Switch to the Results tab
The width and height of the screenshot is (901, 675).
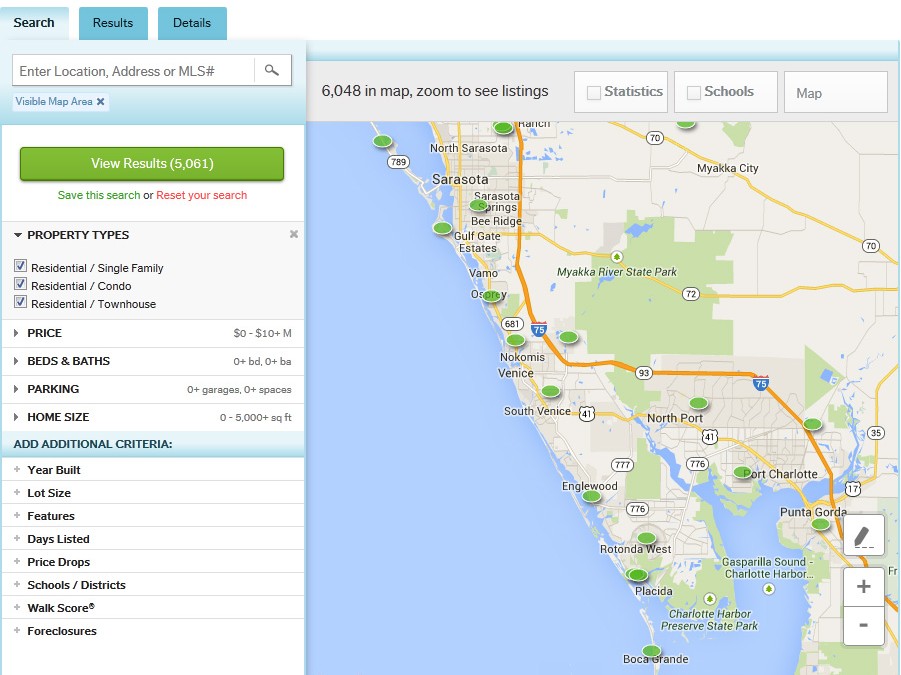pos(113,23)
